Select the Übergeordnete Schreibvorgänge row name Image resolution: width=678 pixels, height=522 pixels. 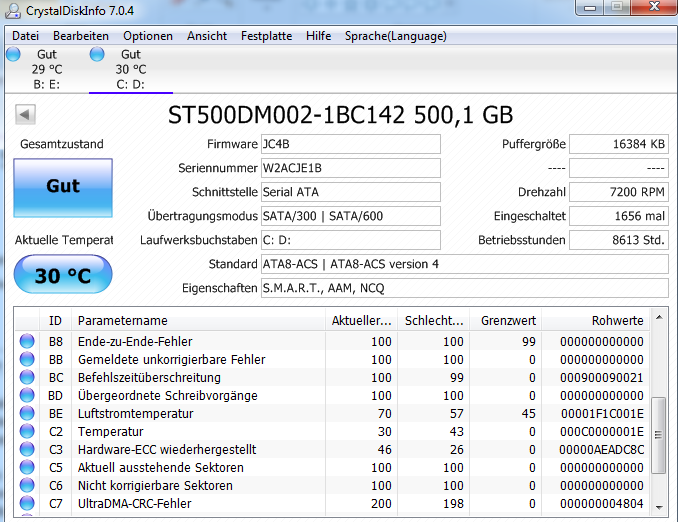(168, 395)
